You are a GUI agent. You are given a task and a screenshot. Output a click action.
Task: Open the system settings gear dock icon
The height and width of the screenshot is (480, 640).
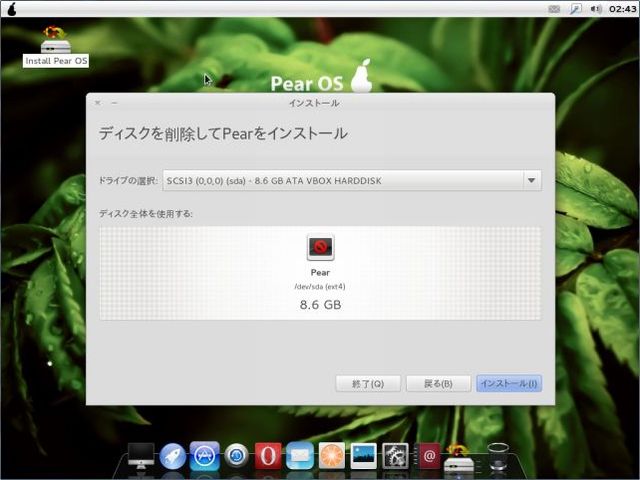[396, 456]
